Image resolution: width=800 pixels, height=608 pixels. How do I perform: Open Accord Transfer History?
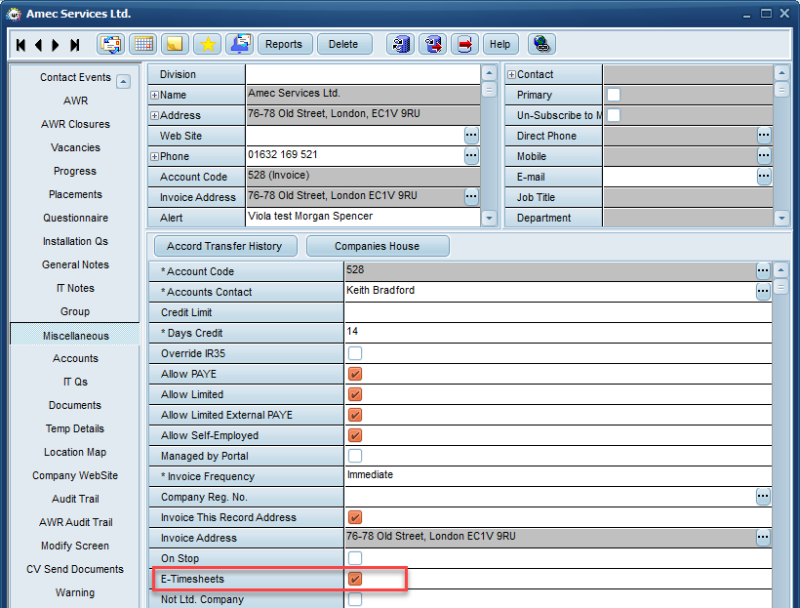(224, 246)
